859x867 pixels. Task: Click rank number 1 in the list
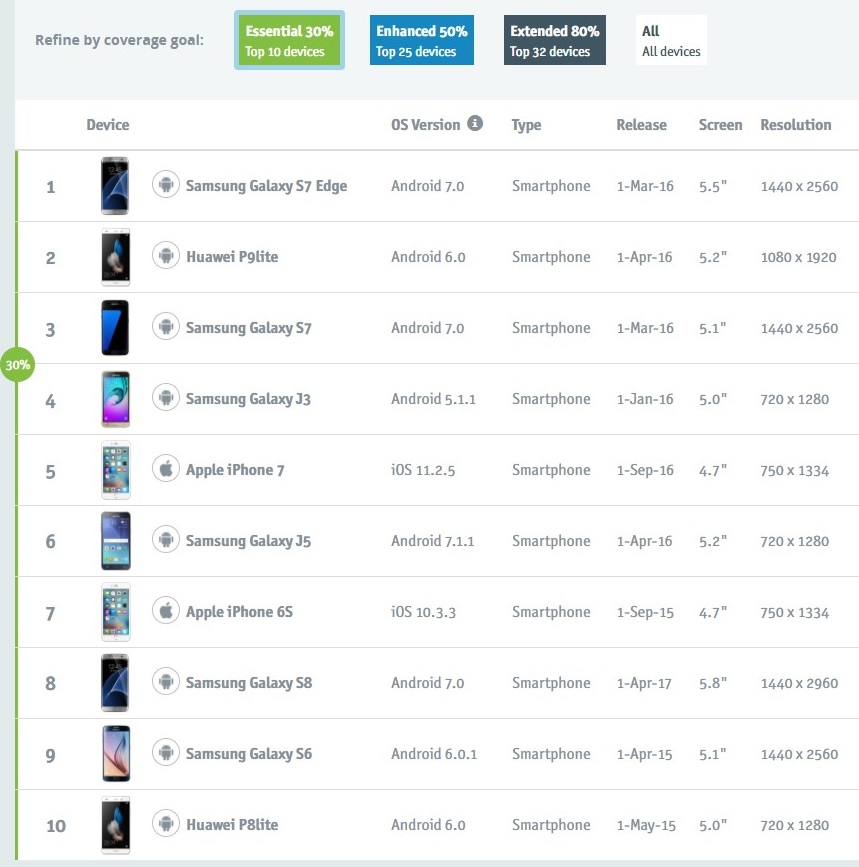click(50, 187)
